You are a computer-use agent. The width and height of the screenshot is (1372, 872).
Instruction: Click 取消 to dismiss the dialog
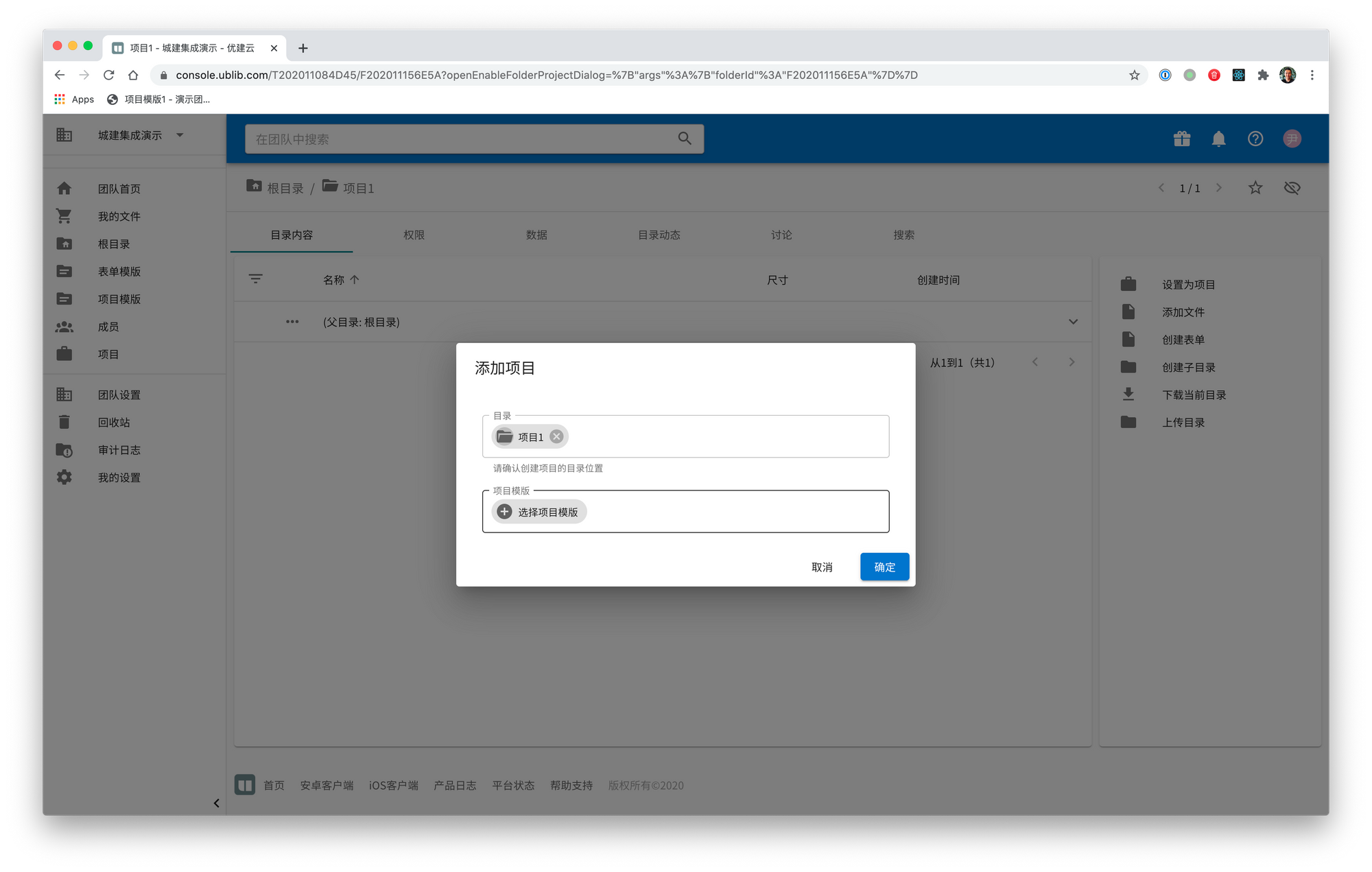tap(821, 567)
